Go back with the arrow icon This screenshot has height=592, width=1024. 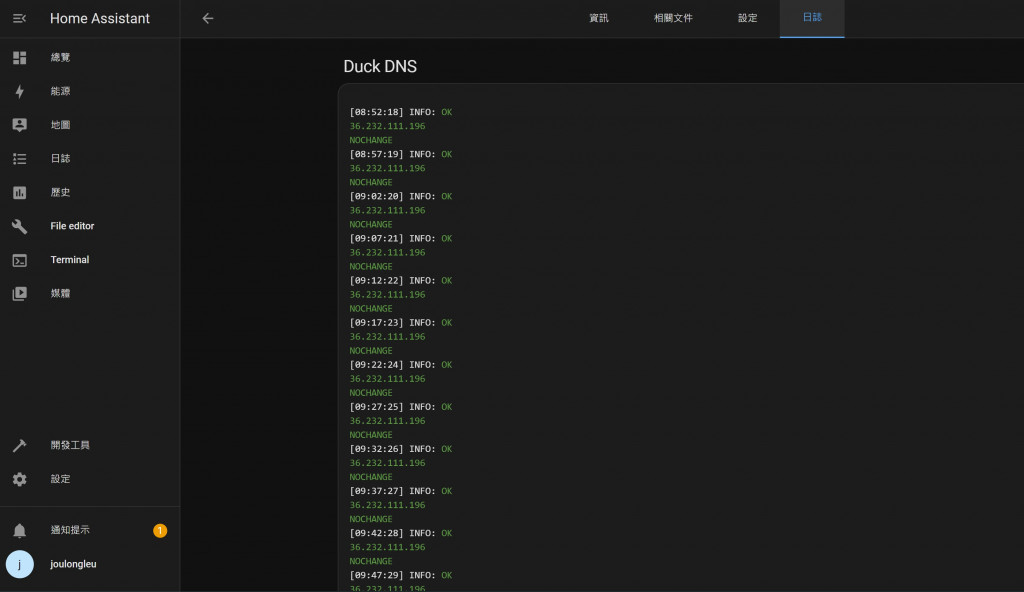coord(208,18)
